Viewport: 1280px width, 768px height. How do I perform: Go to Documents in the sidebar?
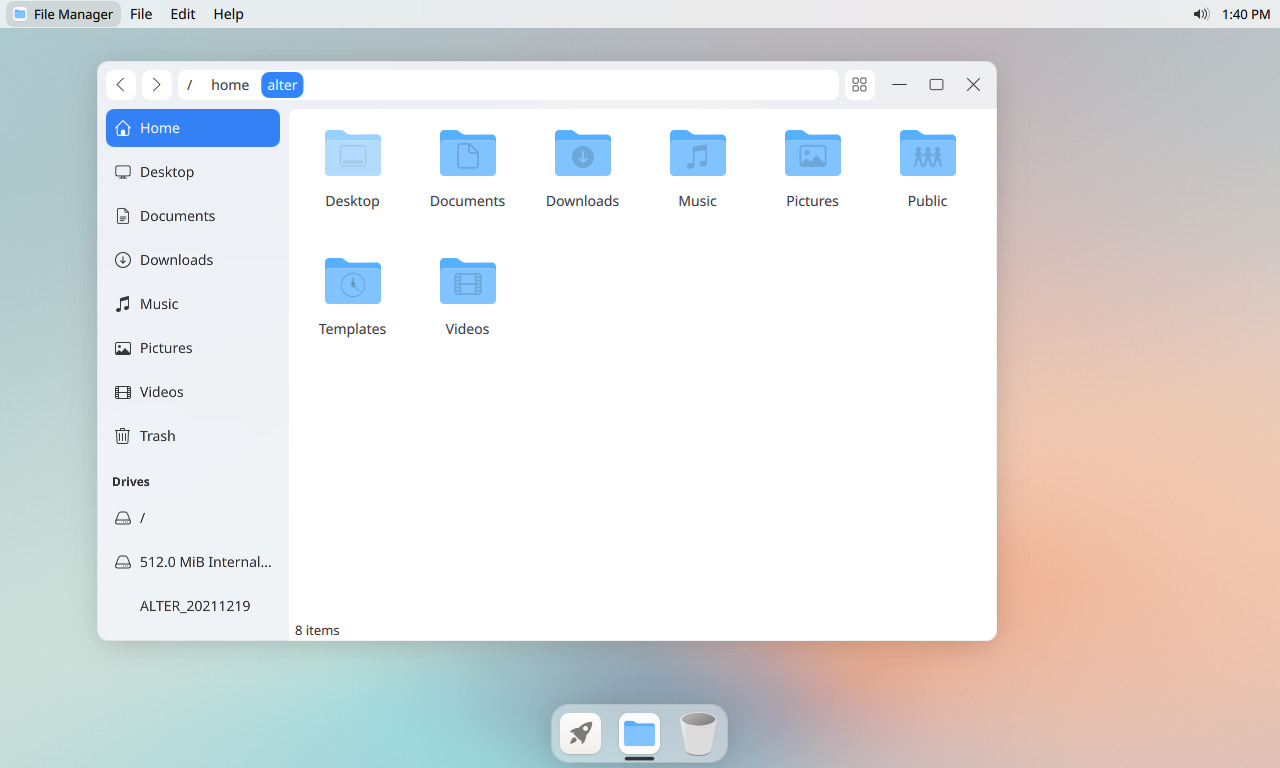[193, 216]
